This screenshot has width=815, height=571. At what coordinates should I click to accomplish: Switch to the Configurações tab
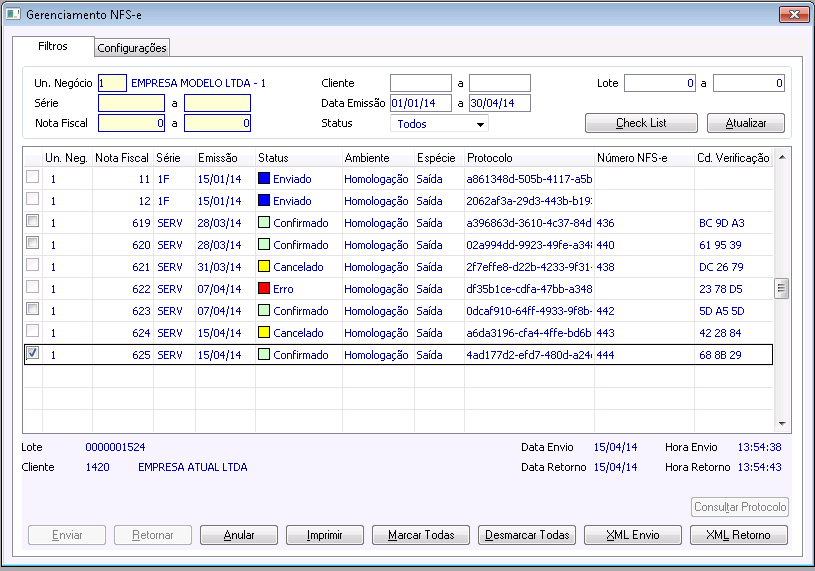click(132, 48)
